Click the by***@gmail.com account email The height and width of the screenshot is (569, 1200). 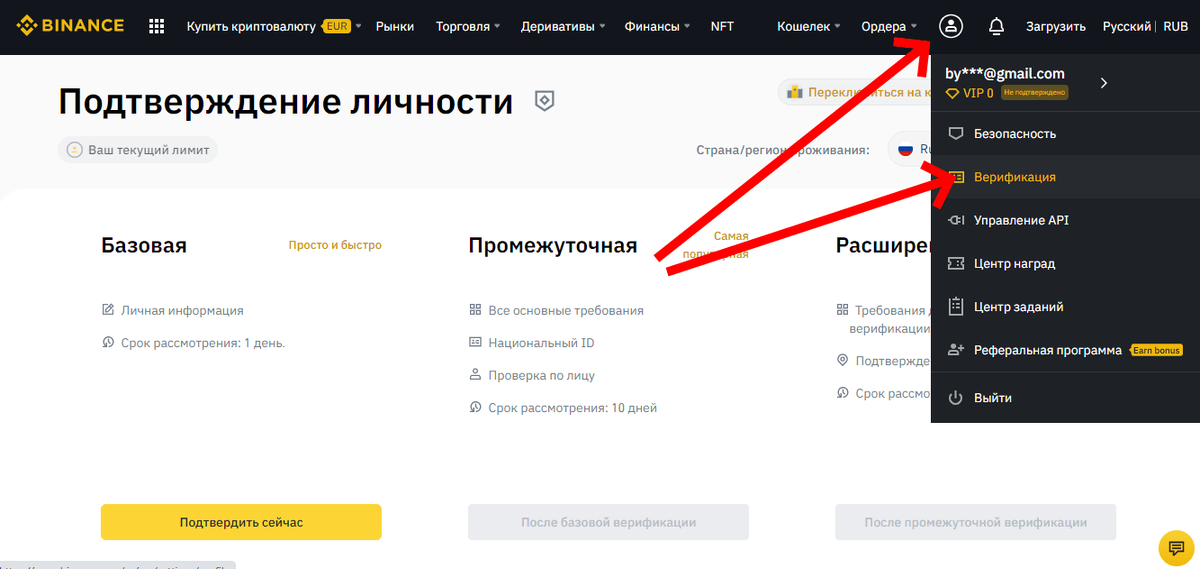click(x=1005, y=73)
